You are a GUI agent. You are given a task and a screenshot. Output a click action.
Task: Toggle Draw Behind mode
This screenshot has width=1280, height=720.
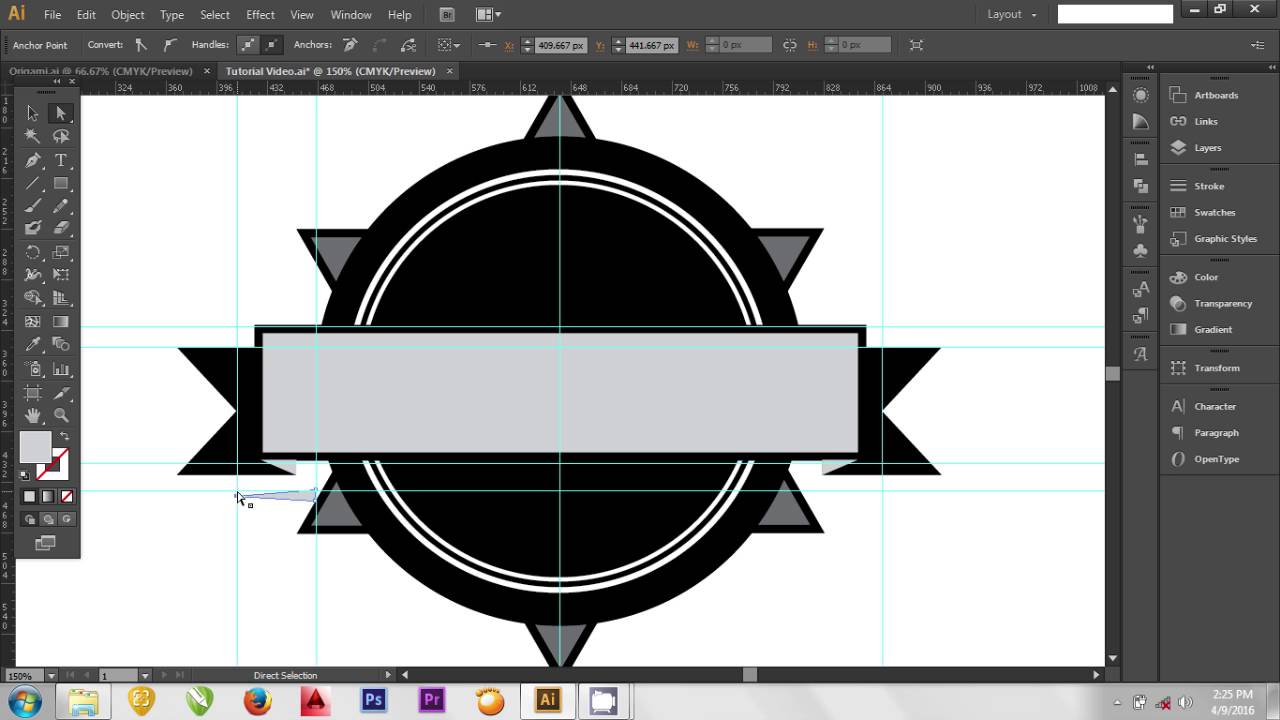(48, 519)
